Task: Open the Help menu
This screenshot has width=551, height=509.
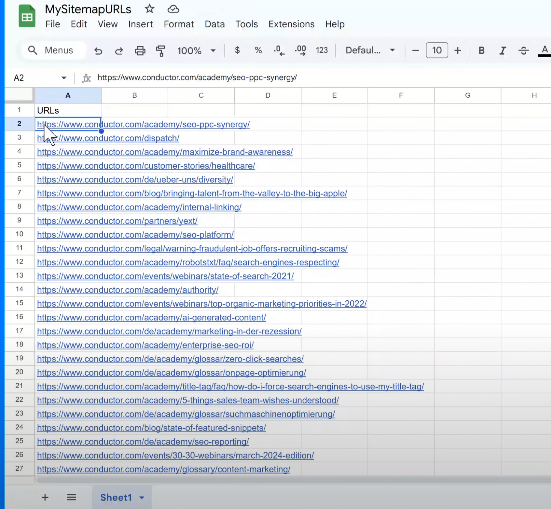Action: (335, 24)
